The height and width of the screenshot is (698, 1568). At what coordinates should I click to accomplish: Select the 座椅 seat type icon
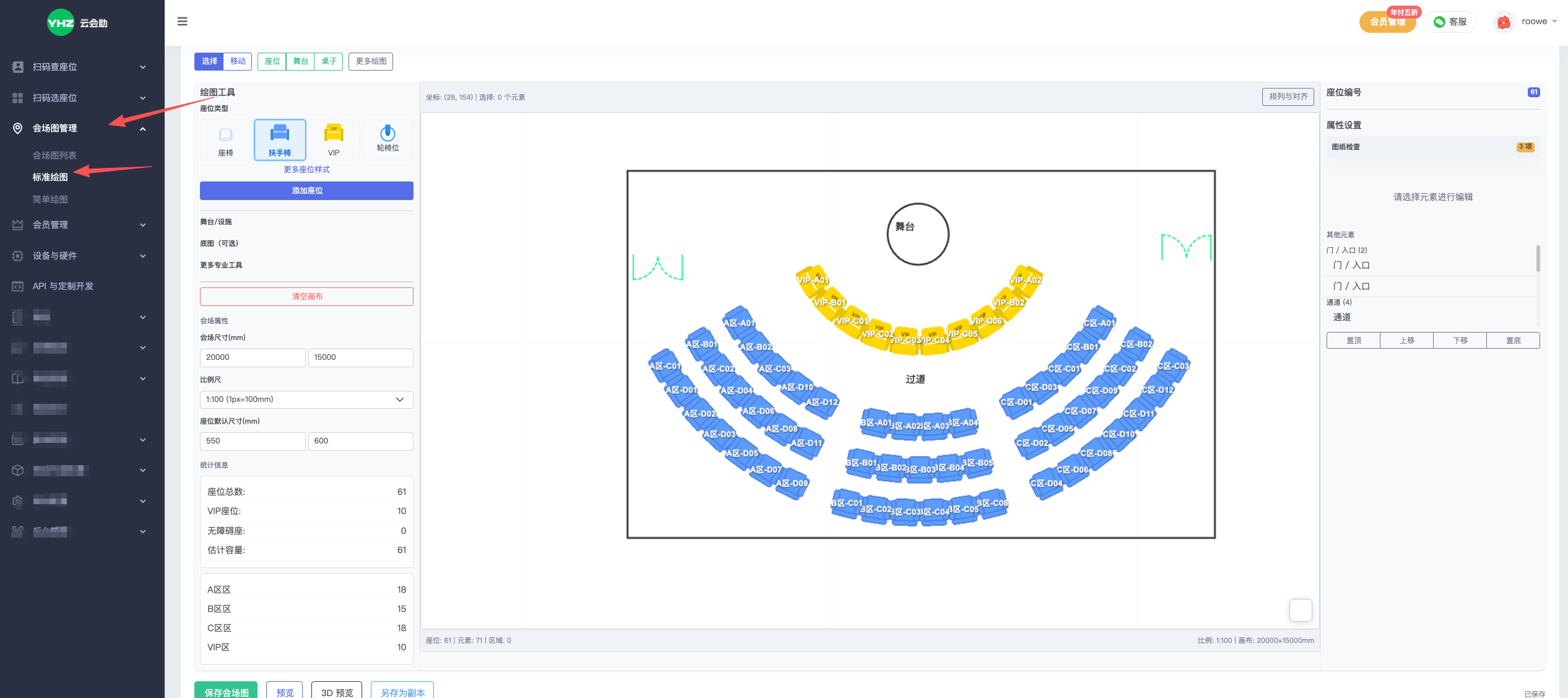(x=225, y=135)
